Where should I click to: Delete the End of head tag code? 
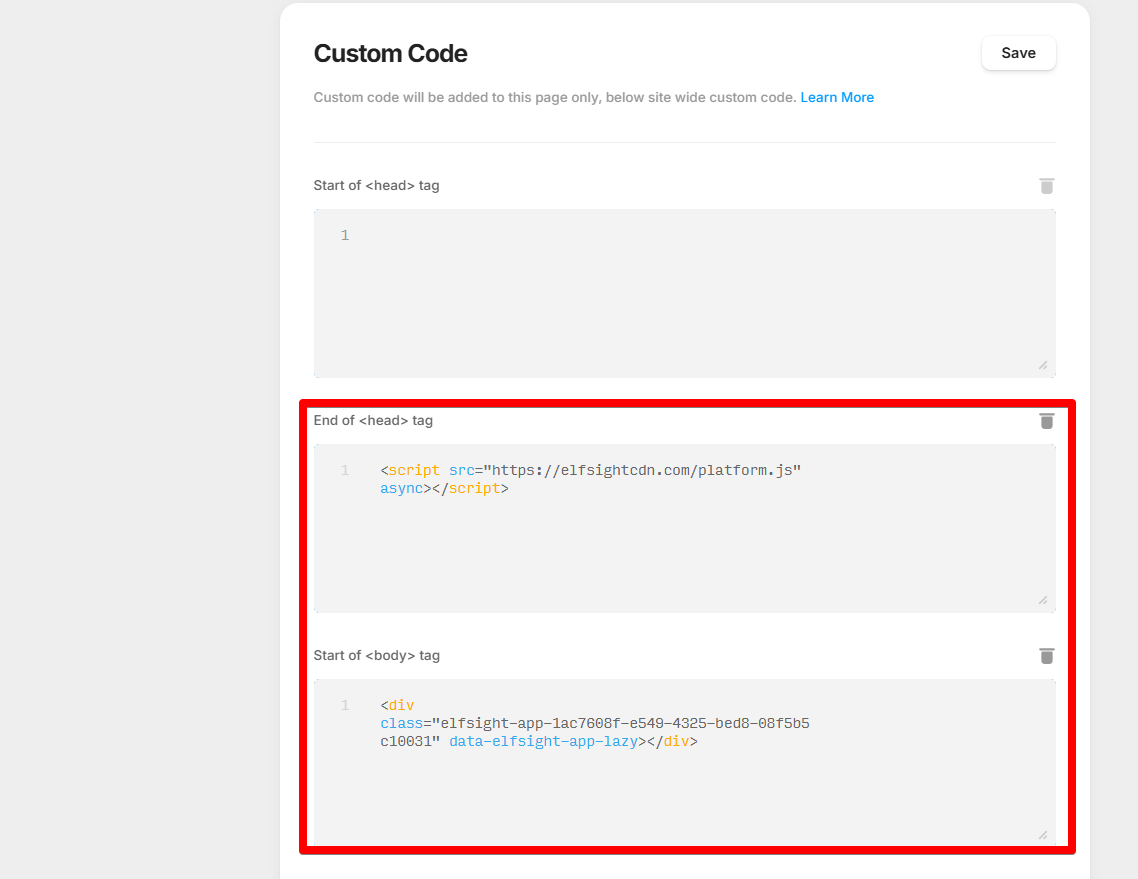[x=1047, y=421]
